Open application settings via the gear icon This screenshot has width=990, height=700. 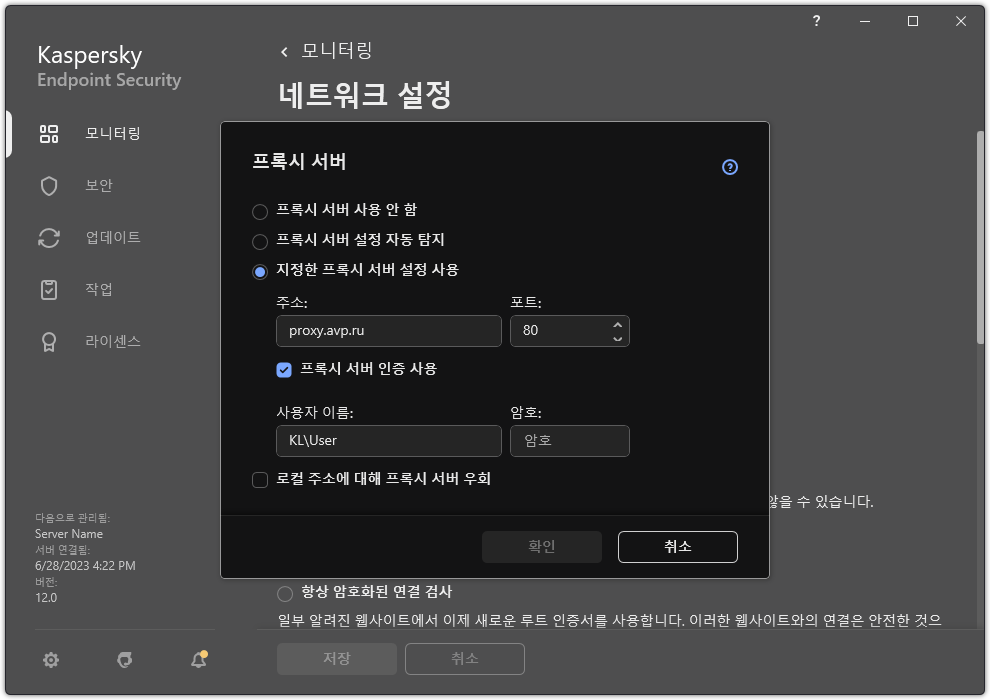tap(50, 660)
